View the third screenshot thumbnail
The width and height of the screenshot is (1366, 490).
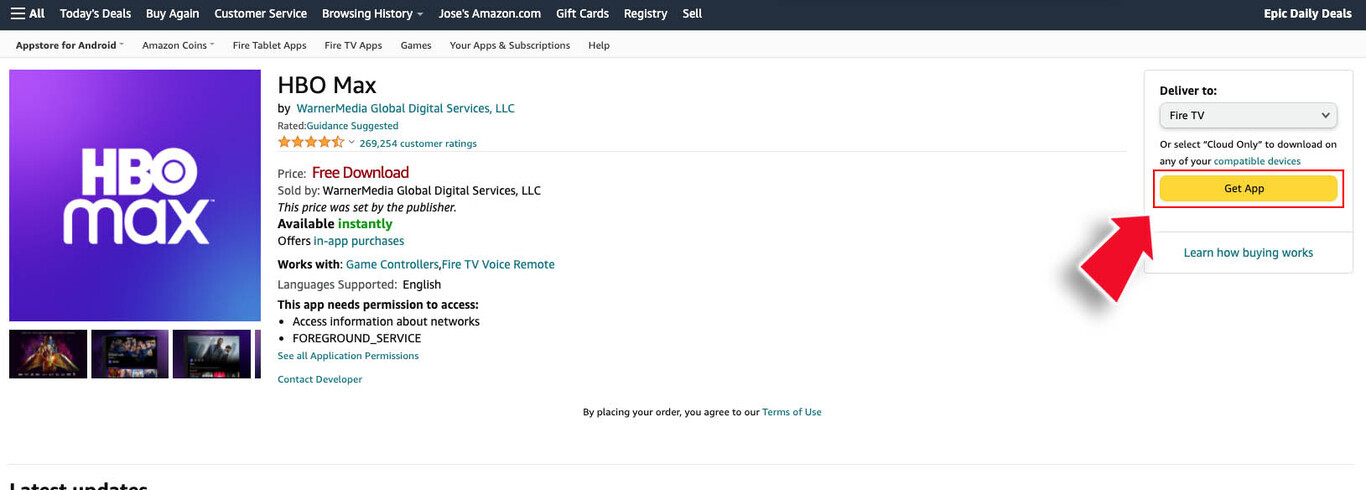pos(211,354)
